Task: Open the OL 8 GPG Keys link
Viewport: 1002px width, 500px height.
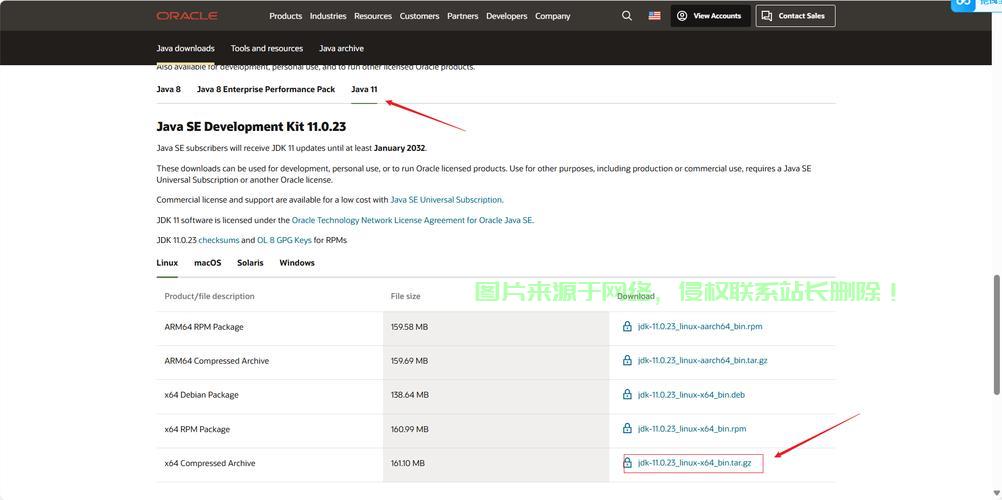Action: [x=284, y=240]
